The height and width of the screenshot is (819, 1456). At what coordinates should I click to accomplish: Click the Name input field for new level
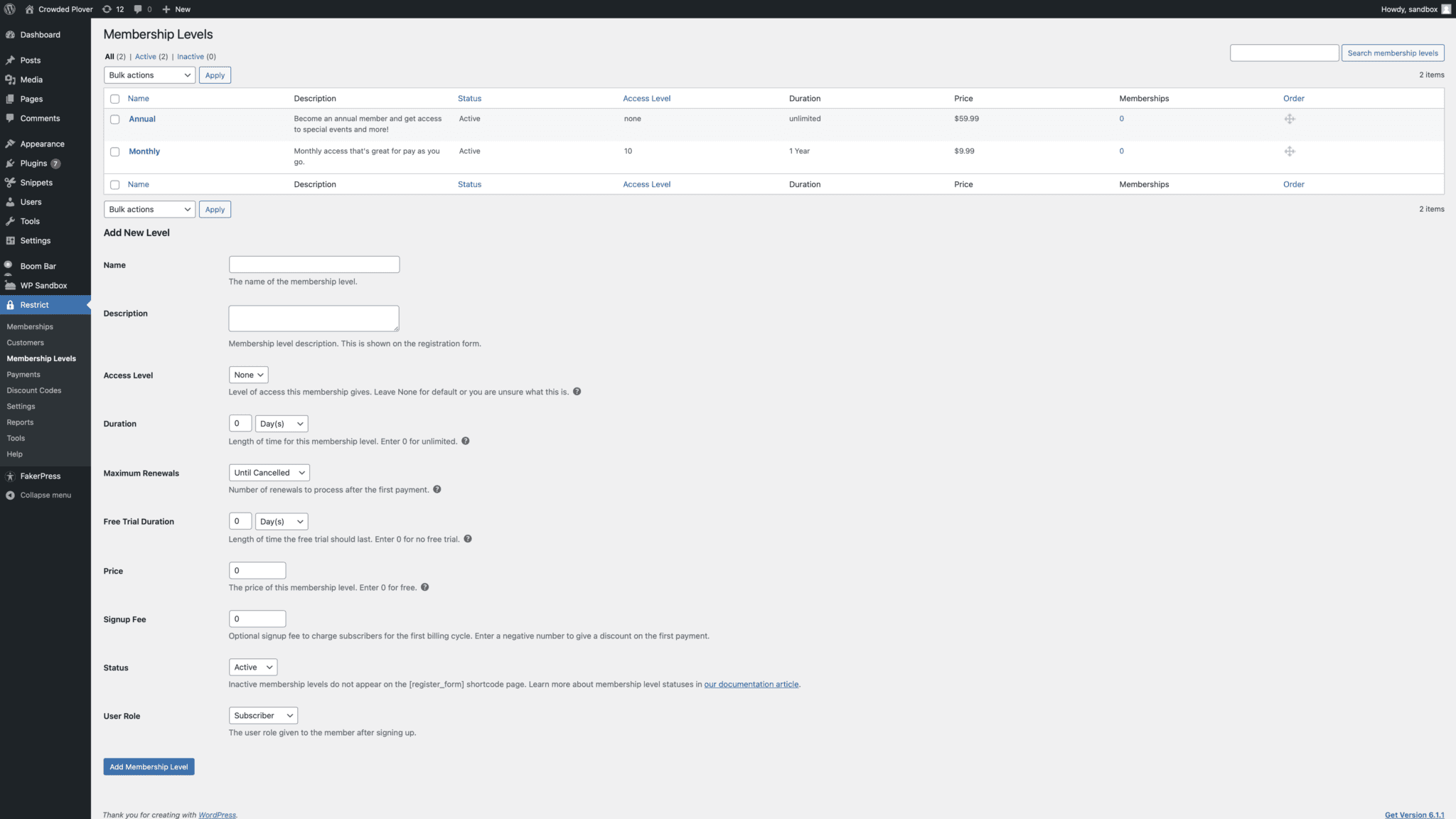click(314, 264)
